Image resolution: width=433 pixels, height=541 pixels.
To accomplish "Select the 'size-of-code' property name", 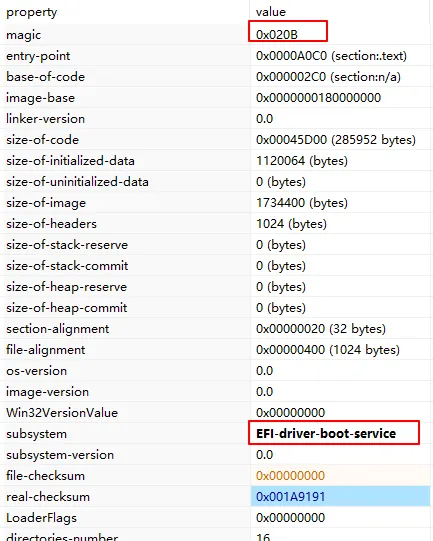I will pyautogui.click(x=42, y=140).
